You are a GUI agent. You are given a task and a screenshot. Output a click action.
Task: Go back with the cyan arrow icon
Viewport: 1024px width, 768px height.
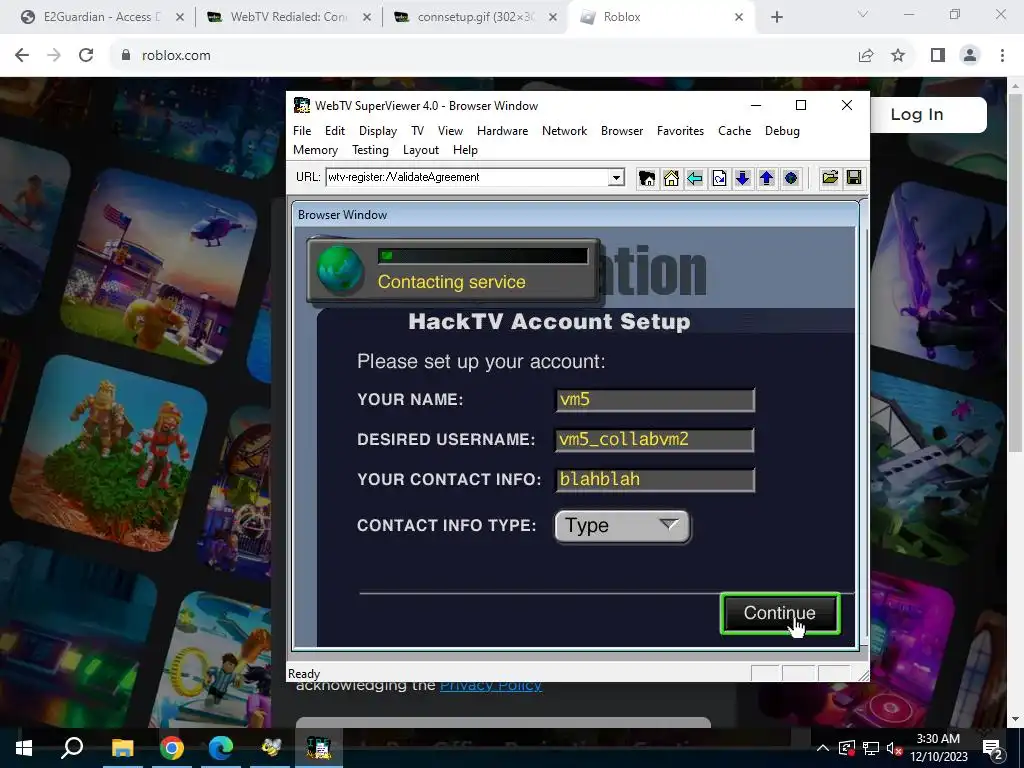click(695, 178)
